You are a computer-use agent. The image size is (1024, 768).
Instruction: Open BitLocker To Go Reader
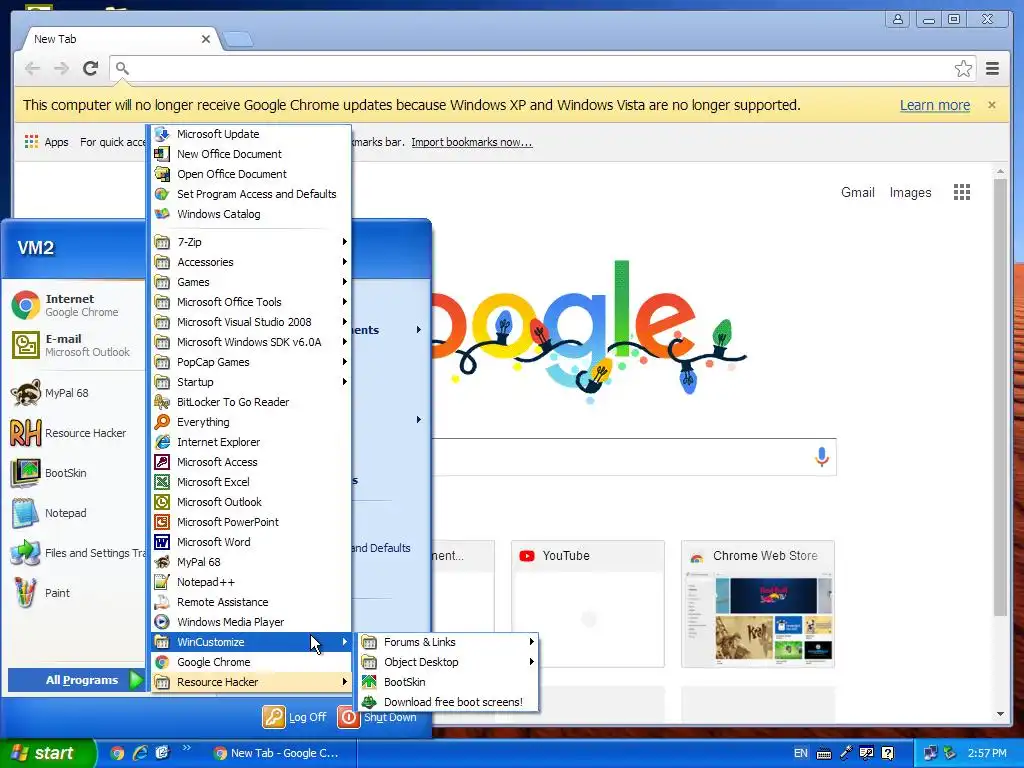click(x=251, y=402)
